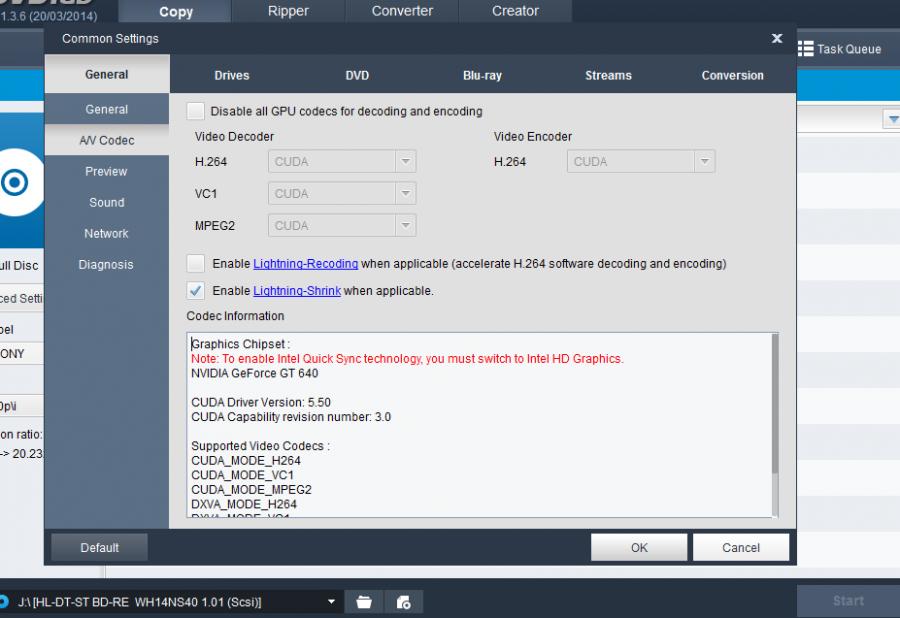Click the blue disc icon on left panel

coord(15,182)
